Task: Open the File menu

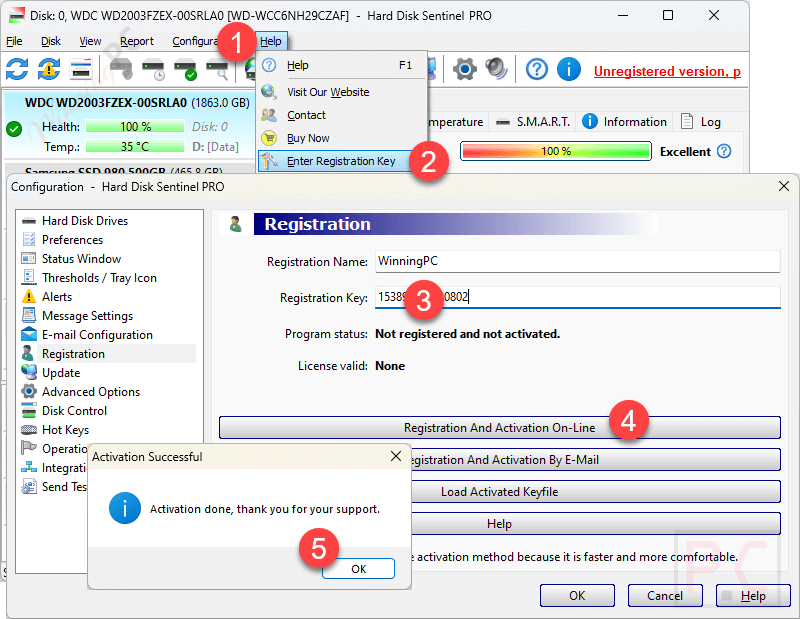Action: click(x=14, y=41)
